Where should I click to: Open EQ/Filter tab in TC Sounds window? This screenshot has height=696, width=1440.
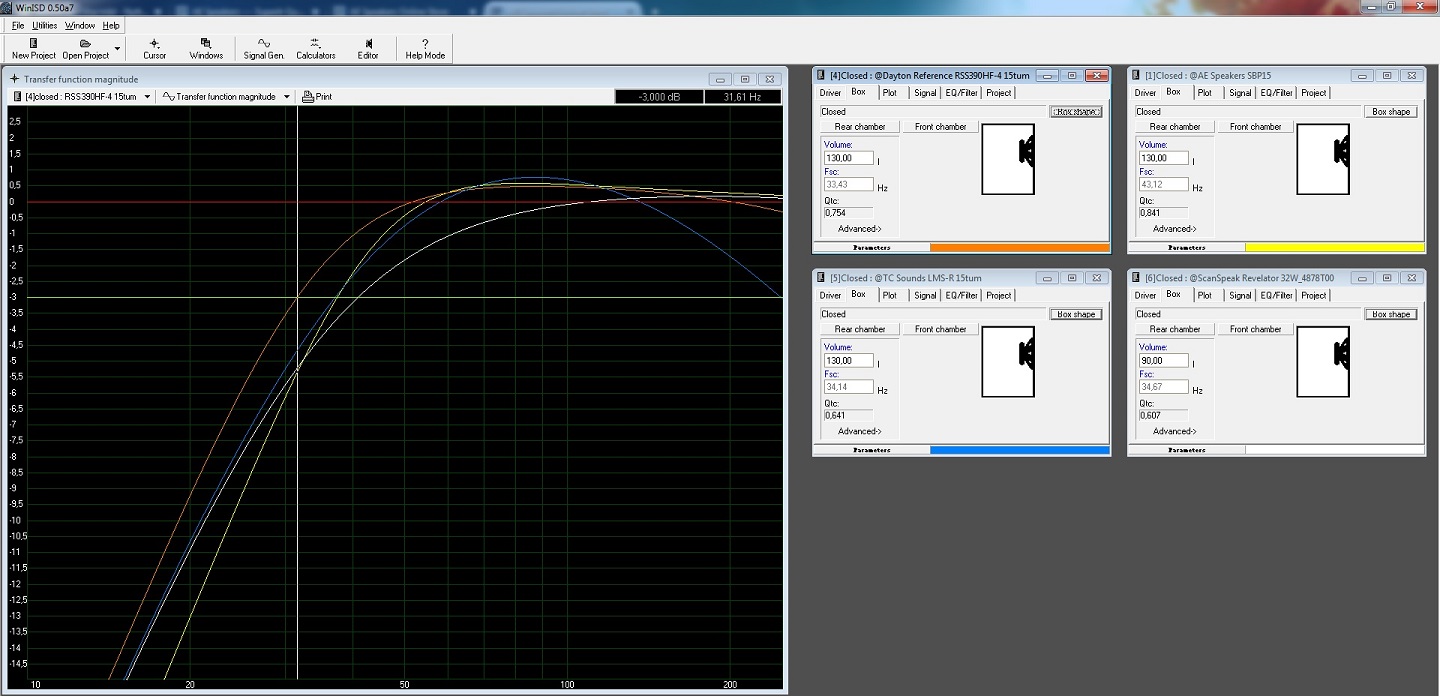pyautogui.click(x=962, y=295)
